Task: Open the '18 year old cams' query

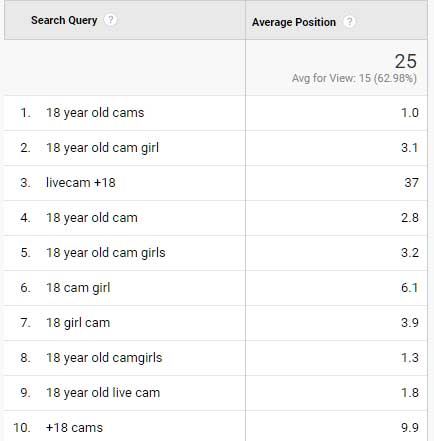Action: (x=95, y=113)
